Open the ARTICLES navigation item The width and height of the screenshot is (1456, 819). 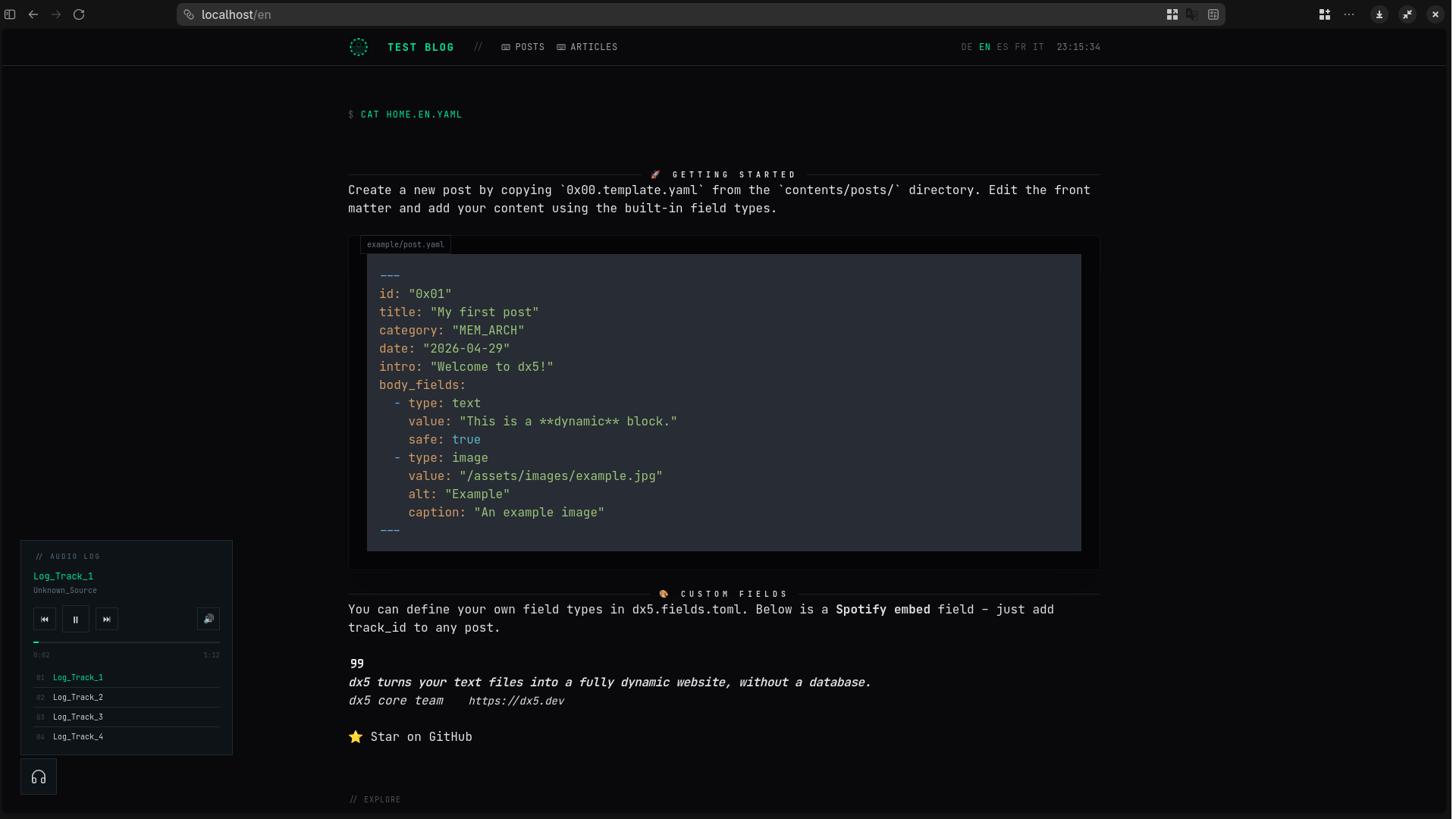pyautogui.click(x=587, y=47)
